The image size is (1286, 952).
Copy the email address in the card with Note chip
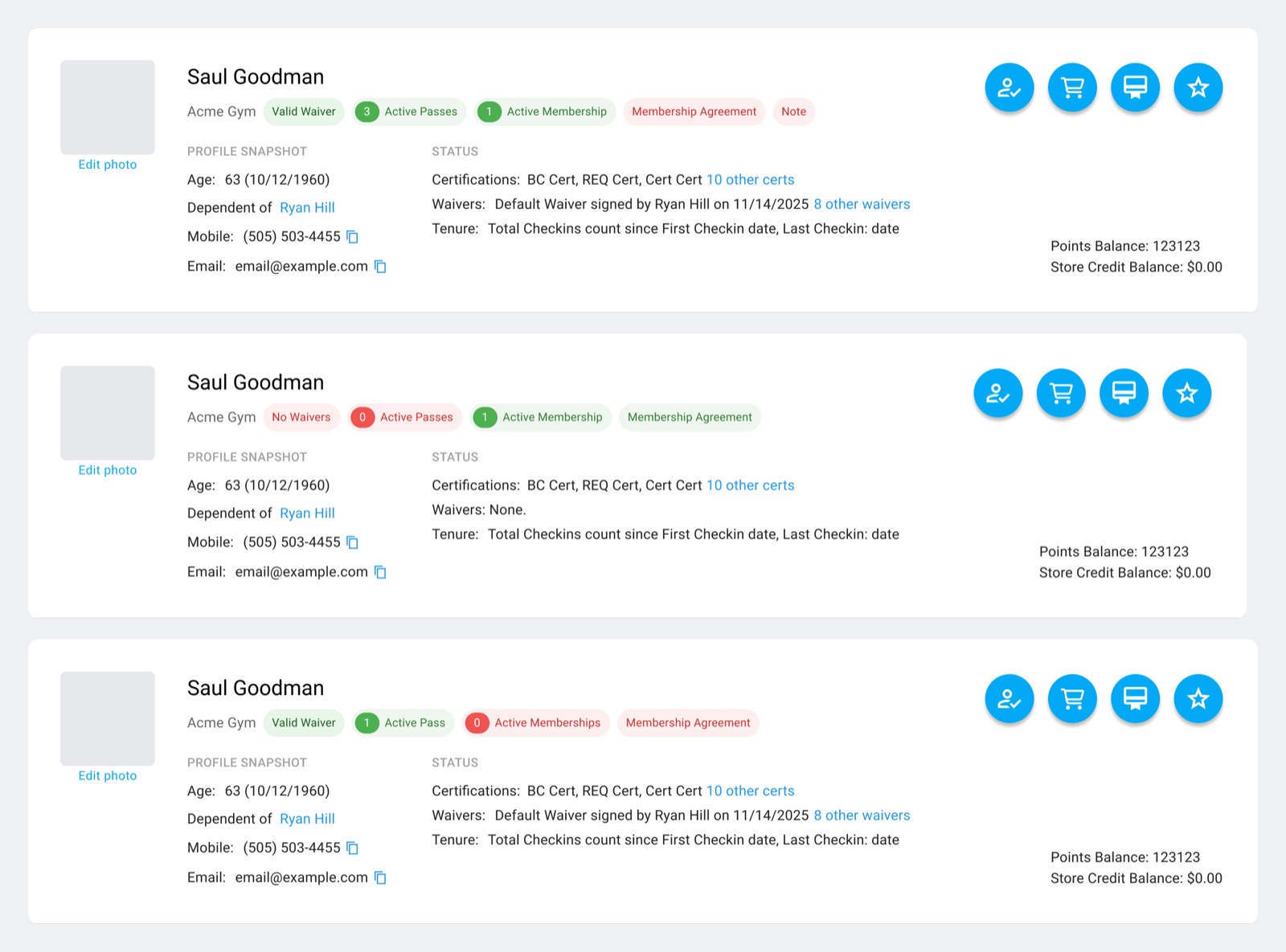click(x=380, y=267)
